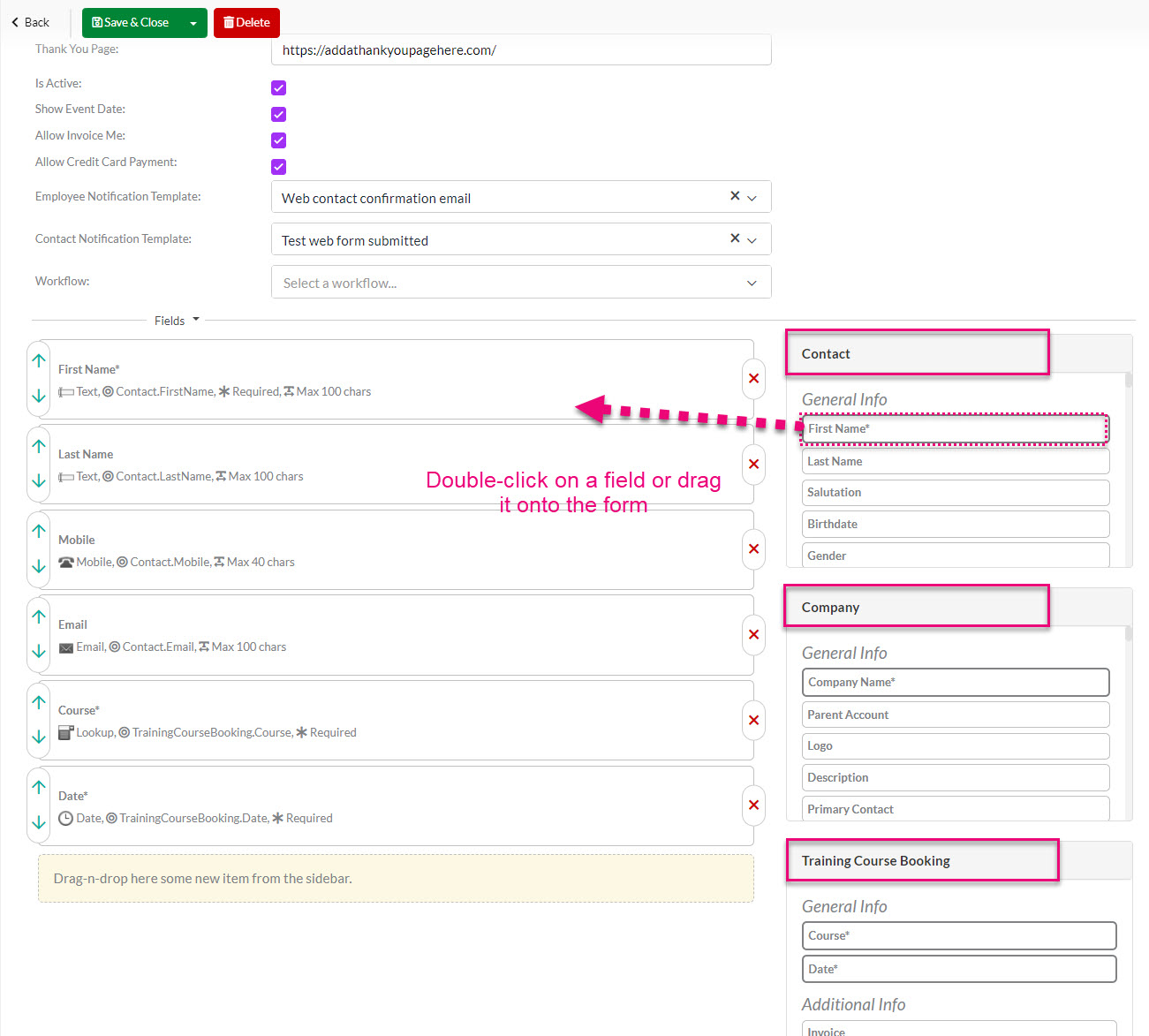The image size is (1149, 1036).
Task: Open the Employee Notification Template dropdown
Action: 752,198
